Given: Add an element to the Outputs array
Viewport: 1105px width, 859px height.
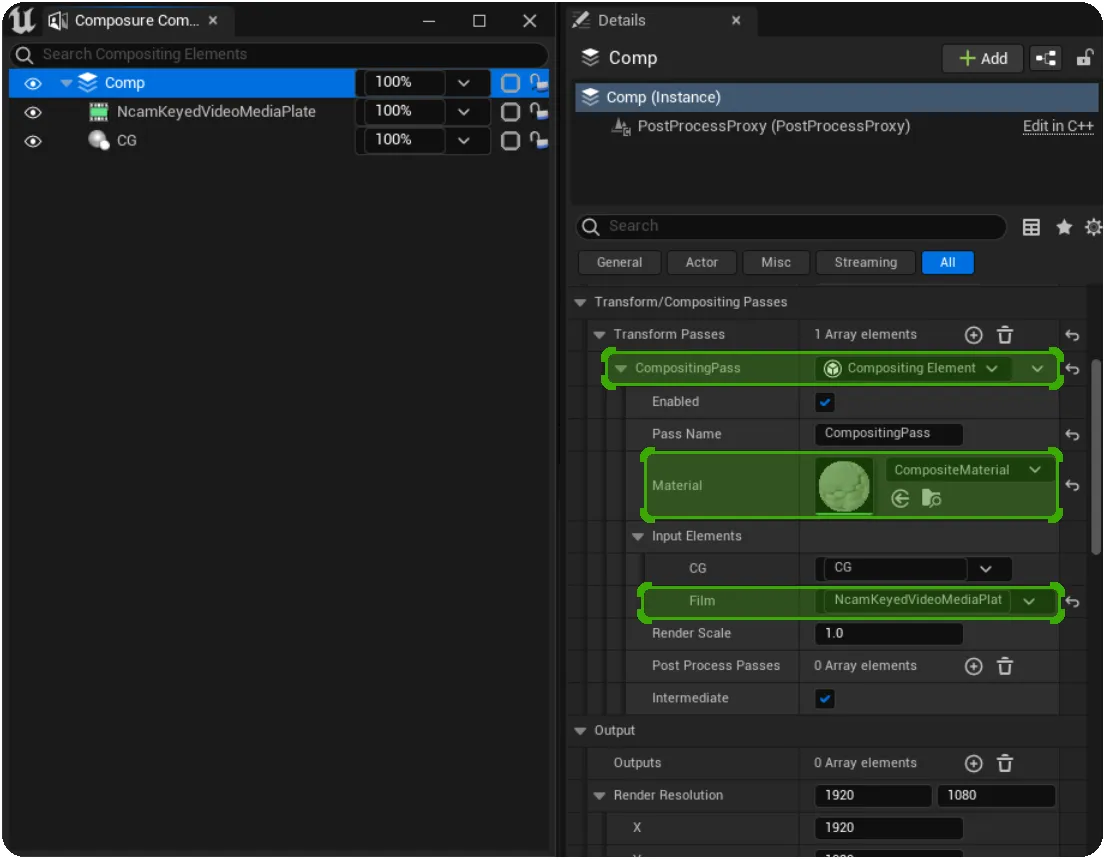Looking at the screenshot, I should click(973, 763).
